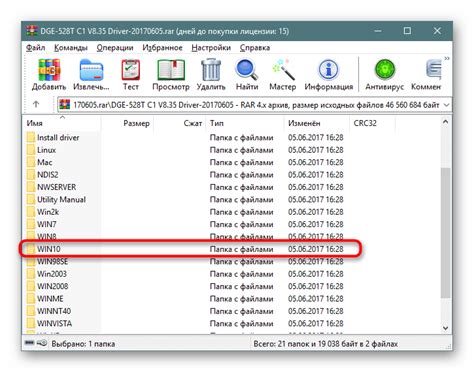Expand the archive path dropdown arrow
Viewport: 474px width, 372px height.
click(447, 105)
